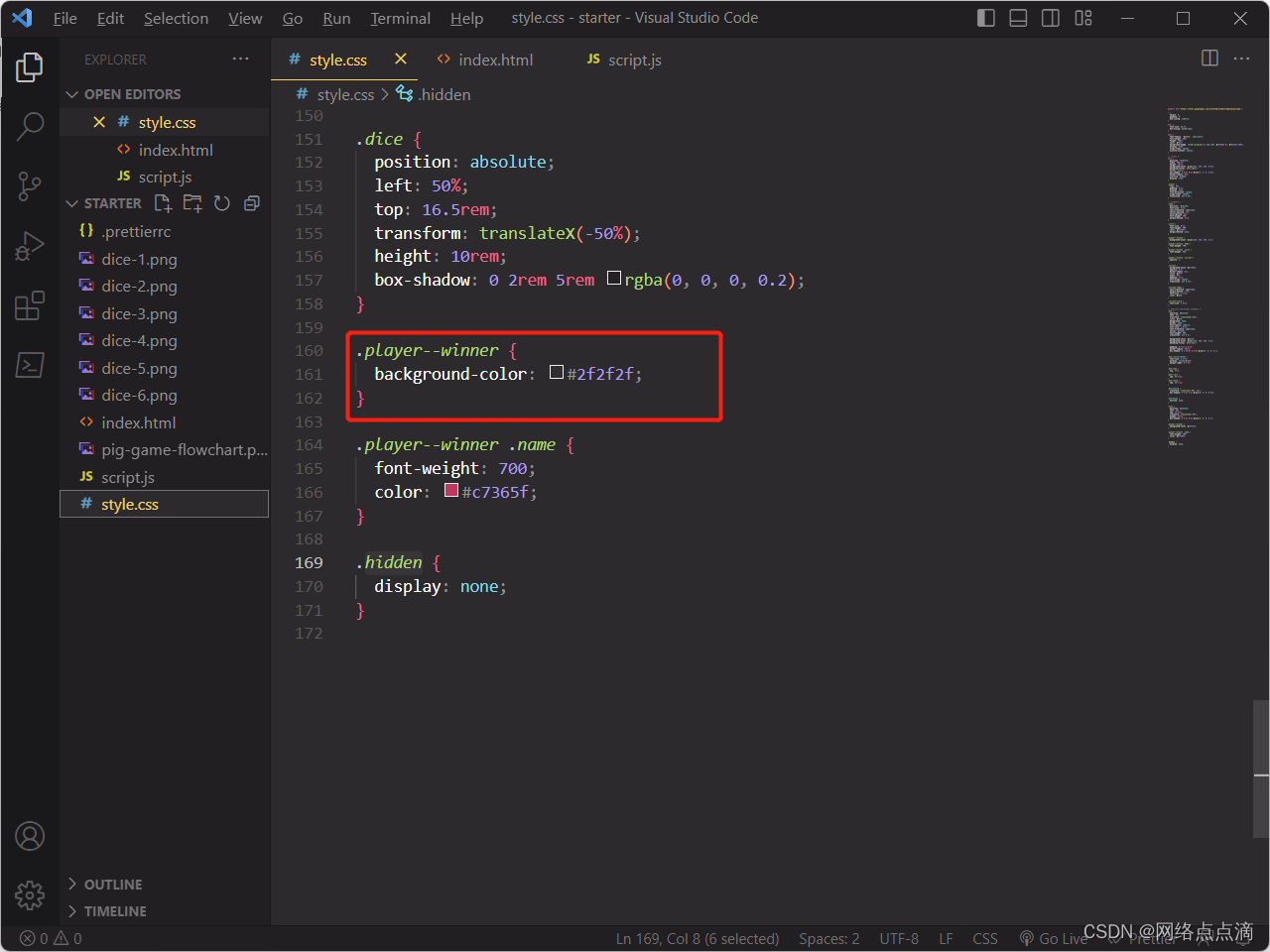The height and width of the screenshot is (952, 1270).
Task: Select the style.css editor tab
Action: pos(338,59)
